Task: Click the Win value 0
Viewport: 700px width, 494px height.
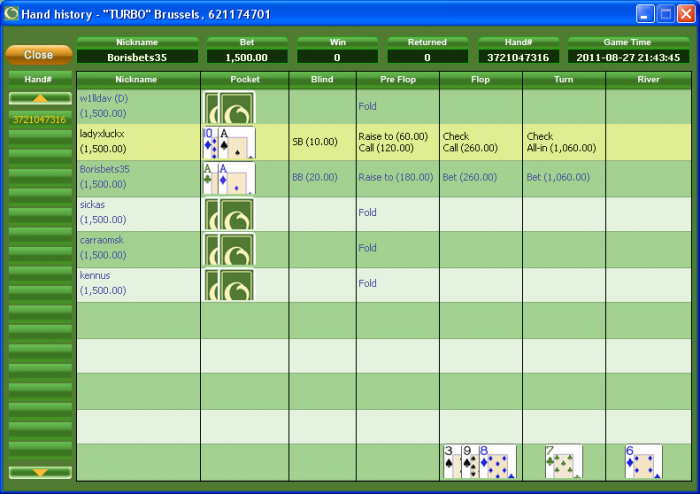Action: pyautogui.click(x=338, y=57)
